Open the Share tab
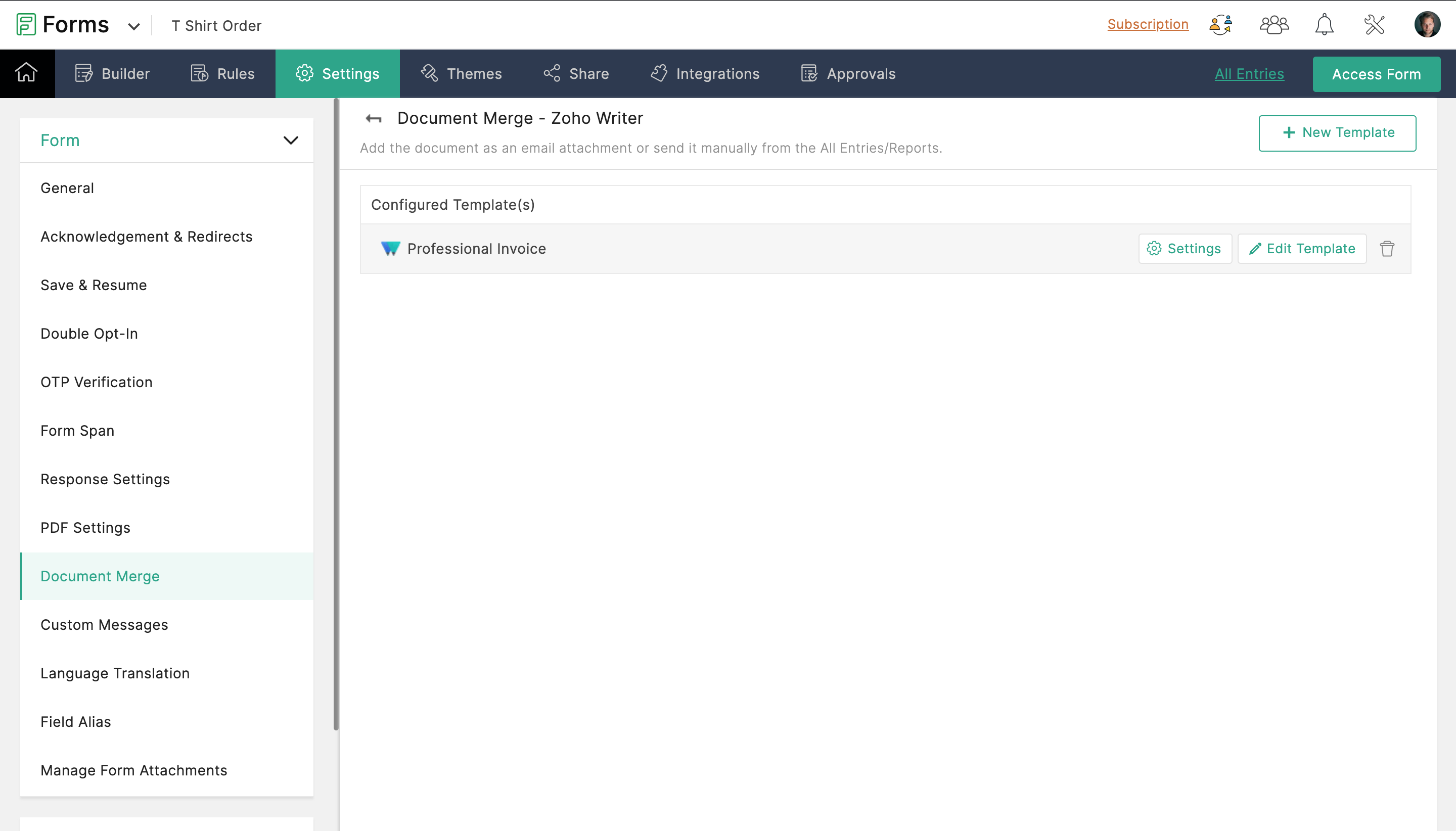1456x831 pixels. 576,74
